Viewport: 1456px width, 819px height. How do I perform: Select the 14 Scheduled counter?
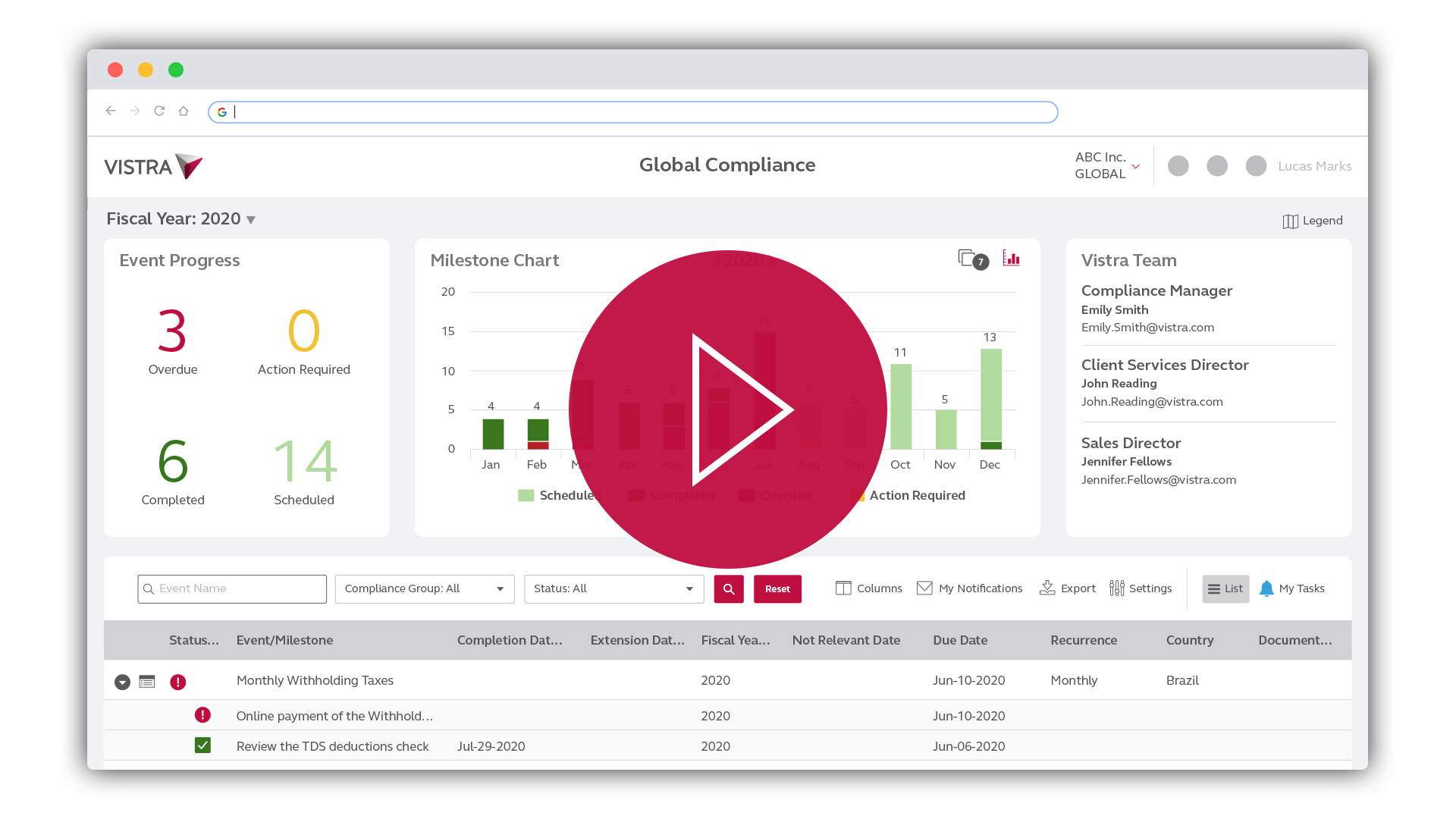coord(304,471)
